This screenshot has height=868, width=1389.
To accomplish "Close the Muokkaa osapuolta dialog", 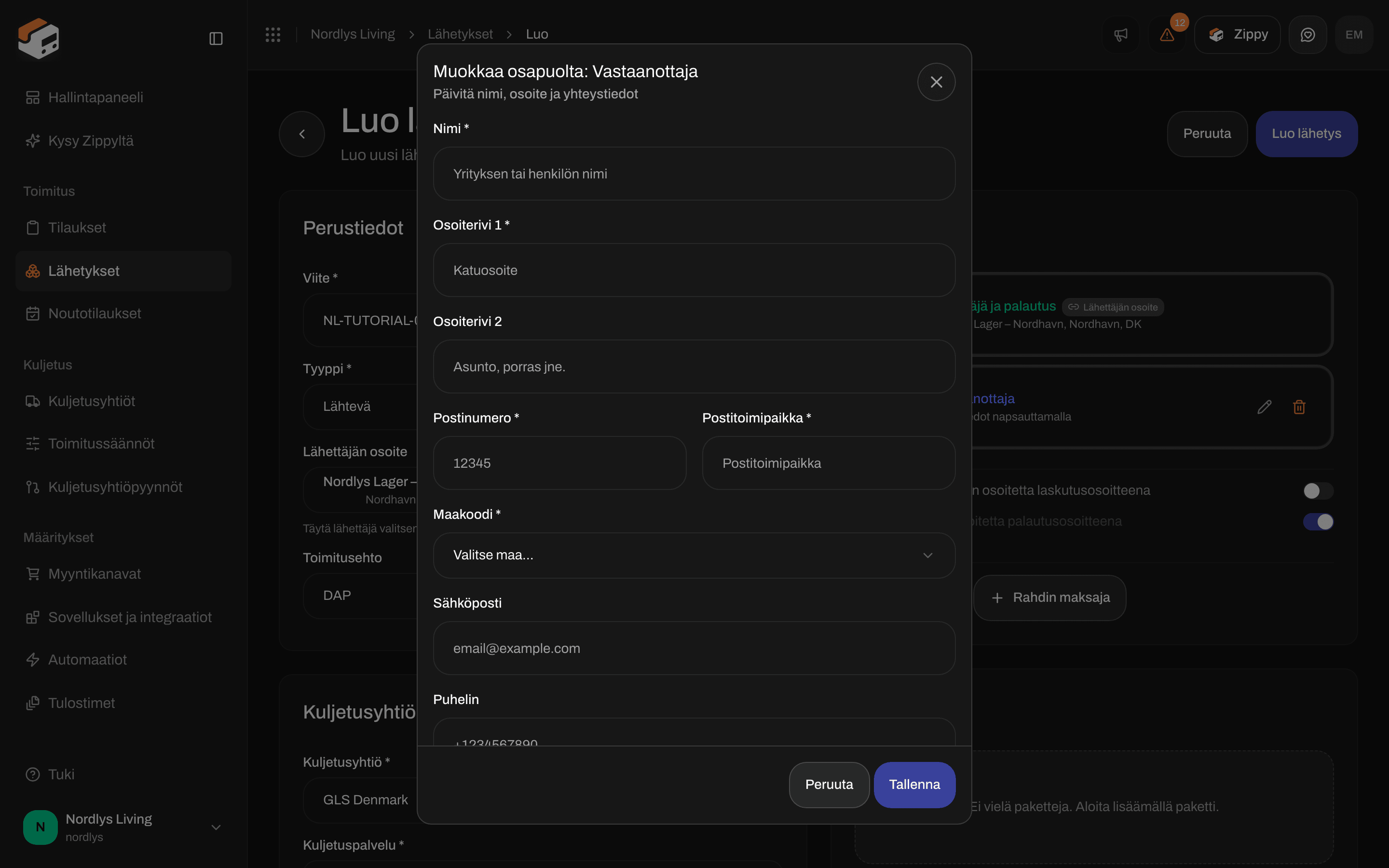I will coord(936,82).
